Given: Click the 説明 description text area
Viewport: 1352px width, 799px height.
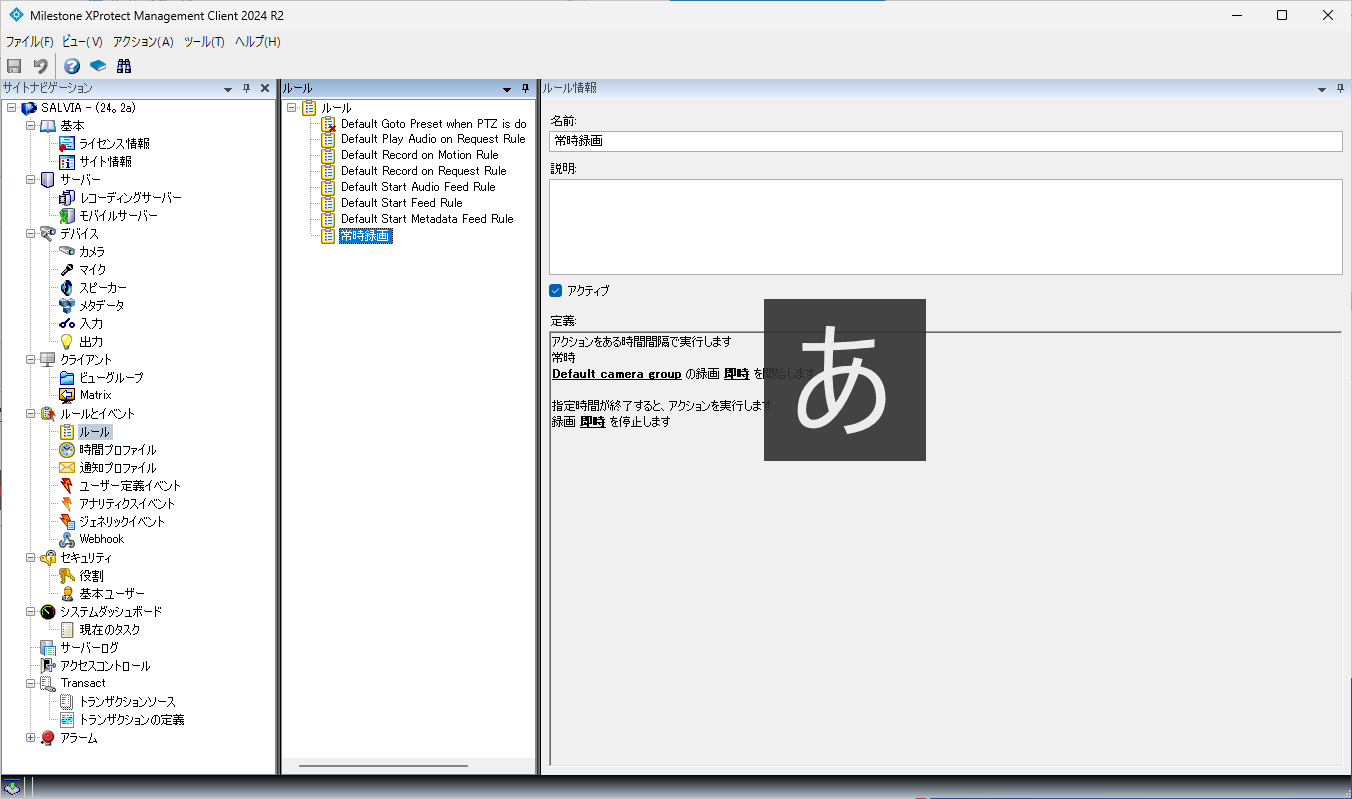Looking at the screenshot, I should [x=946, y=227].
